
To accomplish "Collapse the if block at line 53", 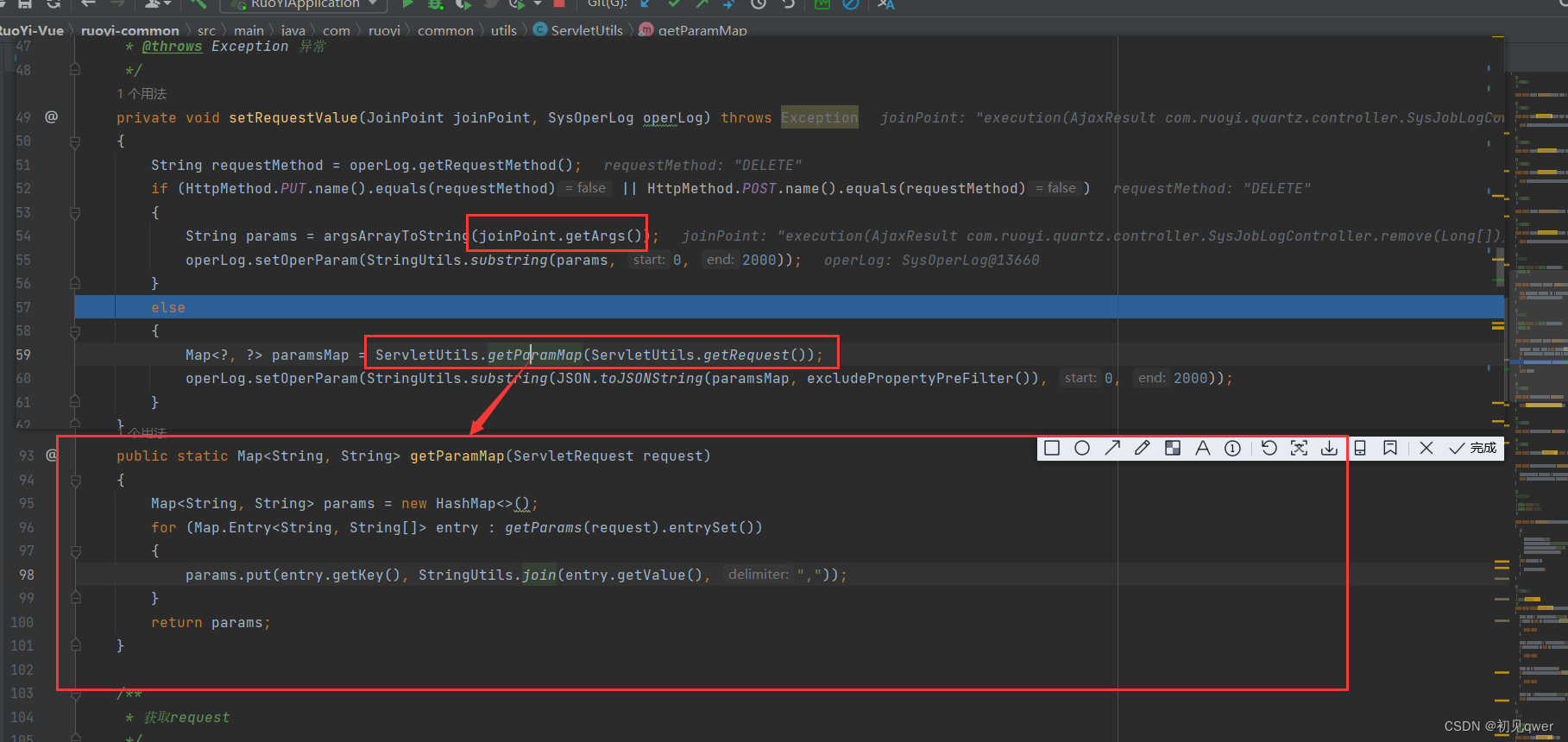I will coord(75,212).
